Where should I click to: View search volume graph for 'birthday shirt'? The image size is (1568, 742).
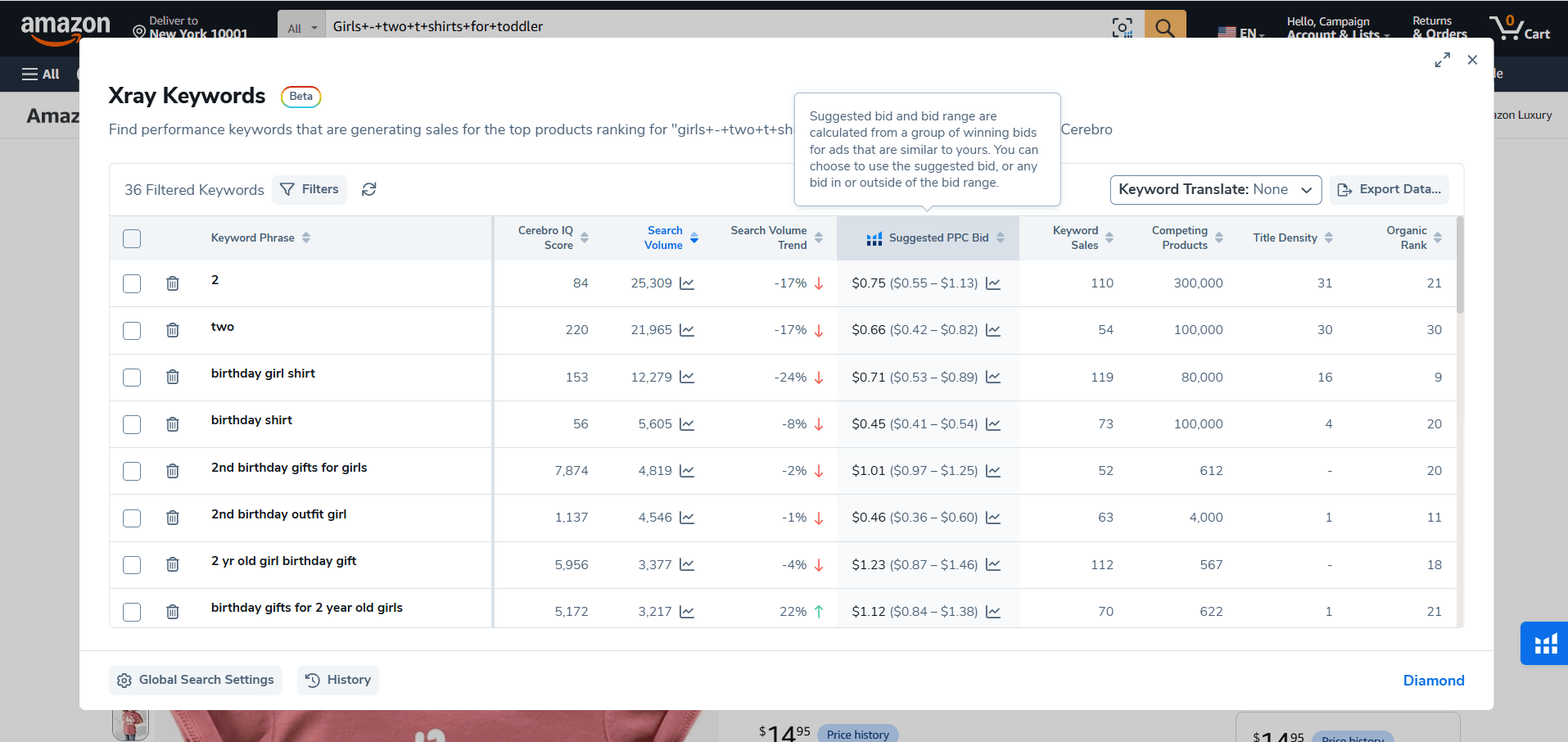pos(687,424)
